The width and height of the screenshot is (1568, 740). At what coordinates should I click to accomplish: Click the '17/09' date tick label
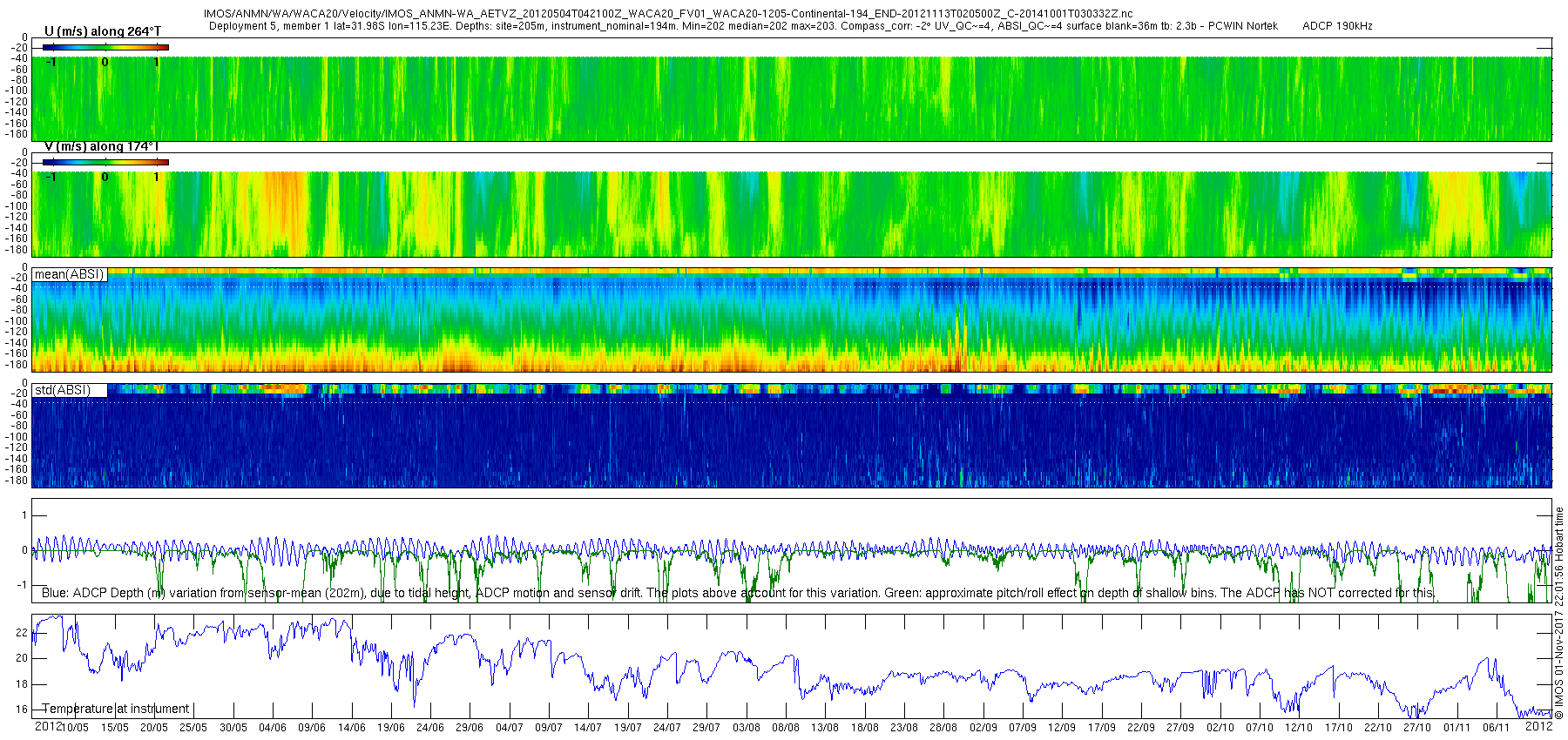click(1102, 728)
